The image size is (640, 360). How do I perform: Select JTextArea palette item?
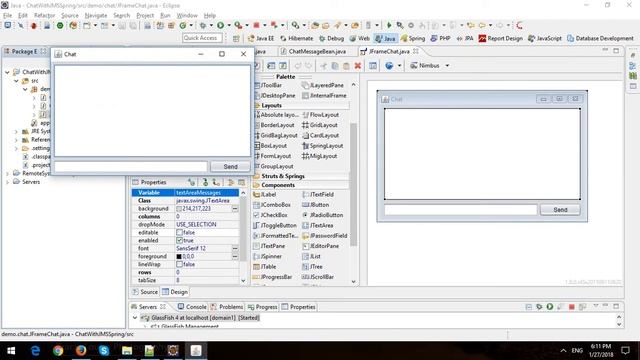pyautogui.click(x=318, y=225)
